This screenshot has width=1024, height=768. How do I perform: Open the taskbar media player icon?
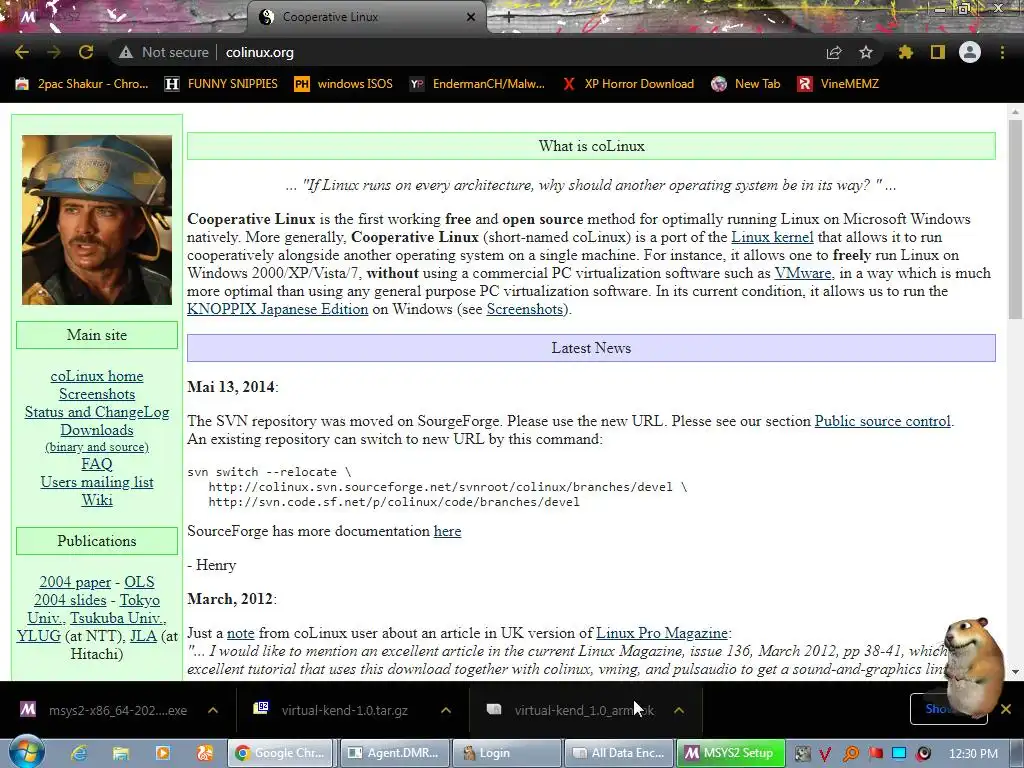click(x=163, y=753)
